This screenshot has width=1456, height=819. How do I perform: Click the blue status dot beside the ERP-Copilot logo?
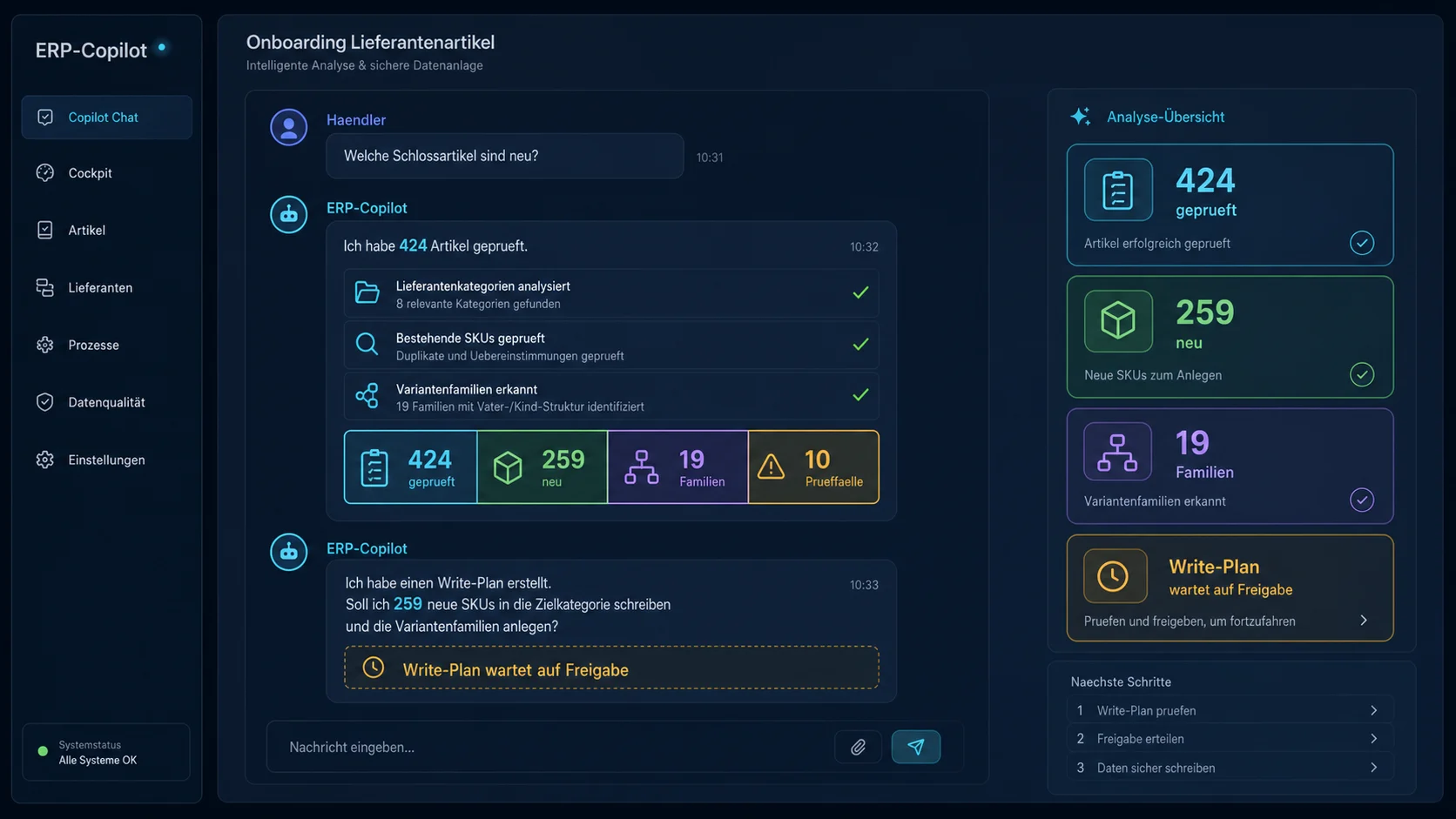click(162, 48)
